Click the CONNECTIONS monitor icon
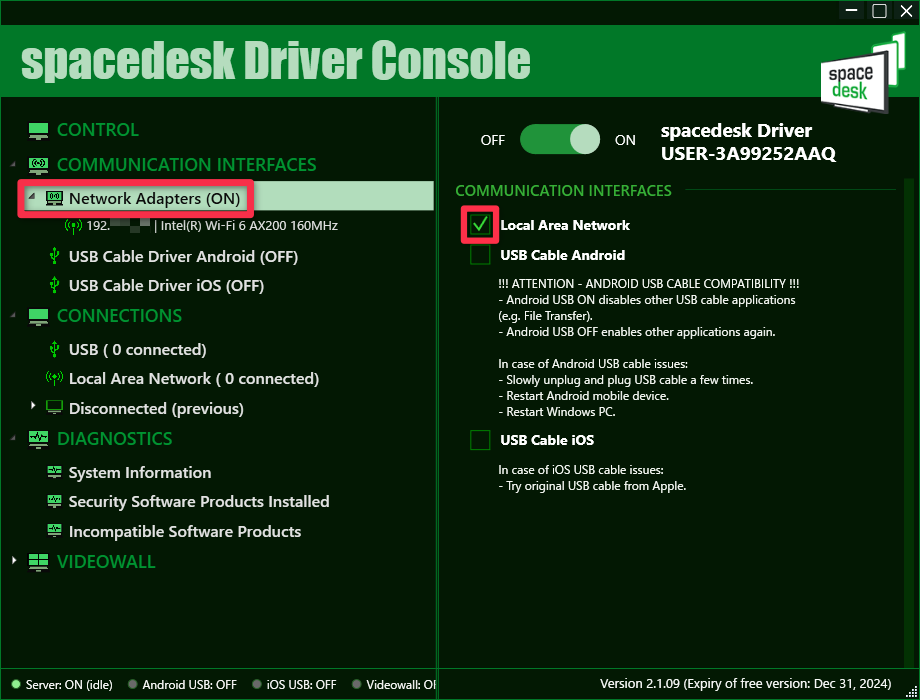This screenshot has height=700, width=920. click(x=38, y=316)
